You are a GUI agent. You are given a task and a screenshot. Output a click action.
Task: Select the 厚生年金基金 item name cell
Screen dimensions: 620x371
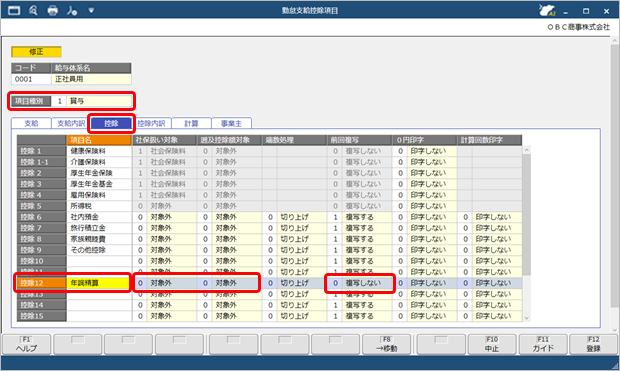(x=99, y=184)
